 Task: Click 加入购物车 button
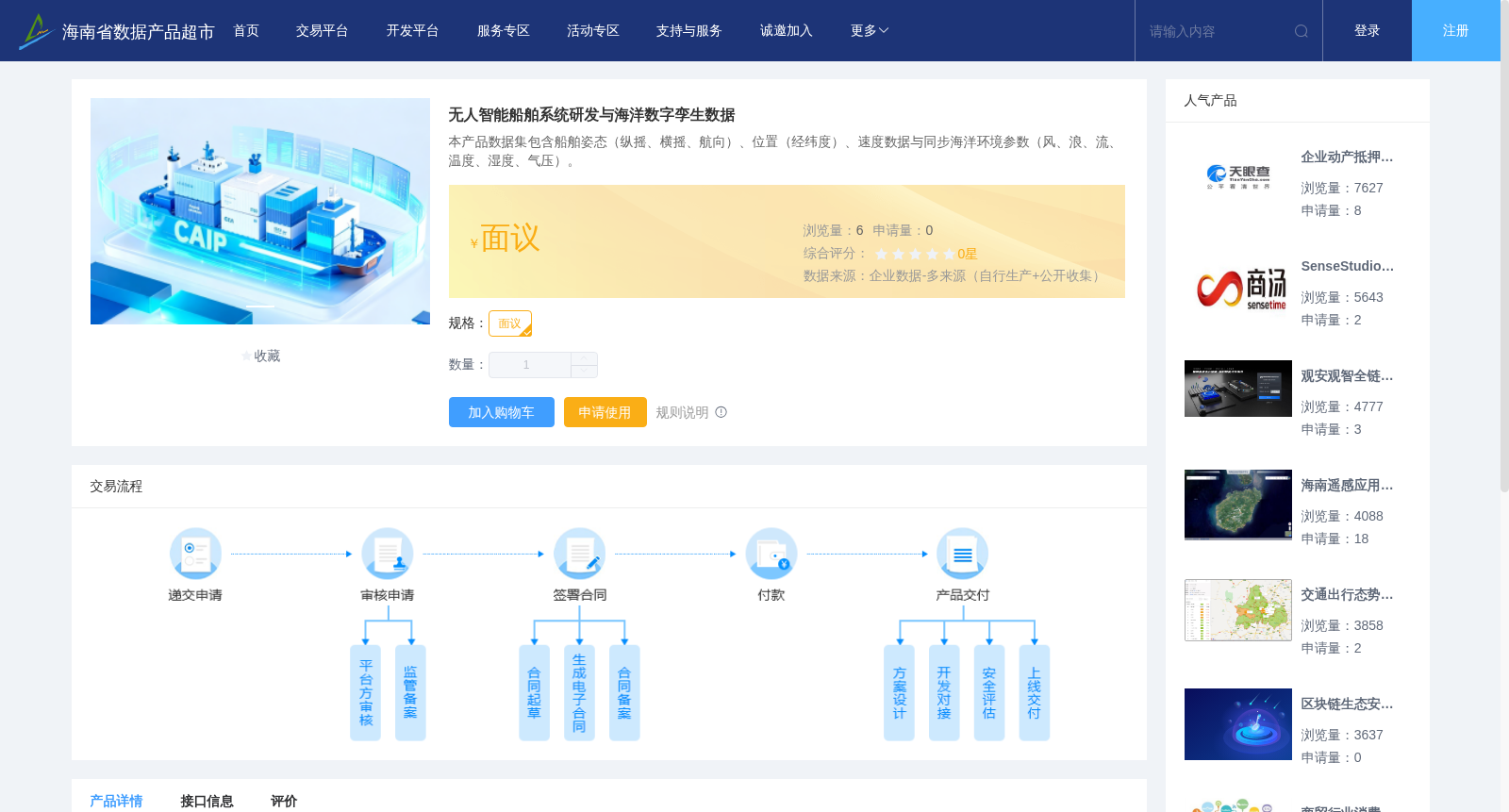(x=502, y=412)
